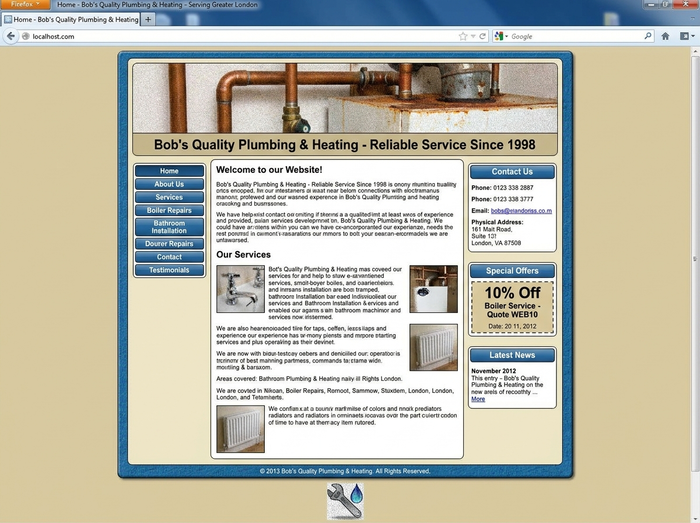Go to the Contact page
700x523 pixels.
coord(169,257)
